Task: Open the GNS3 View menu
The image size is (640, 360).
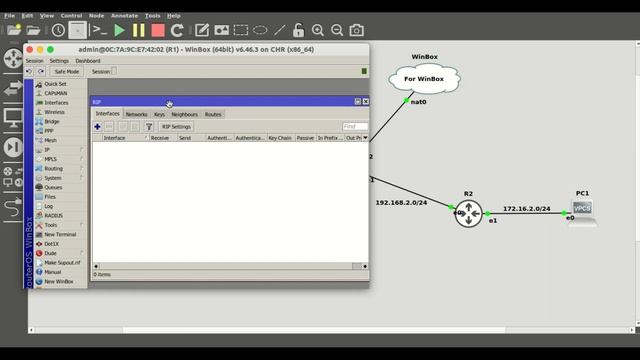Action: [47, 16]
